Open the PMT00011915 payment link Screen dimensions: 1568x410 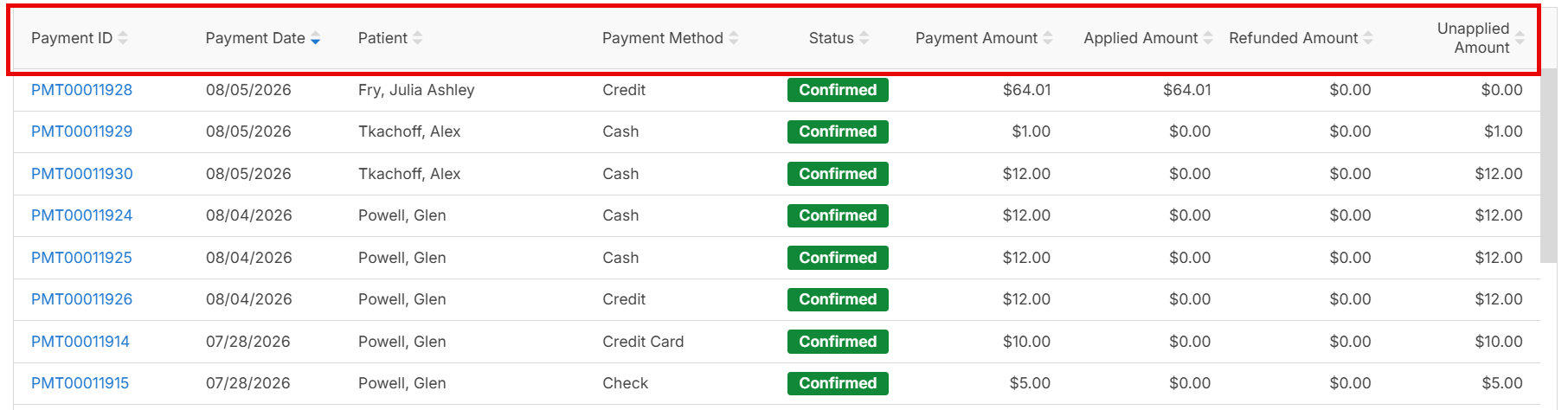click(80, 383)
